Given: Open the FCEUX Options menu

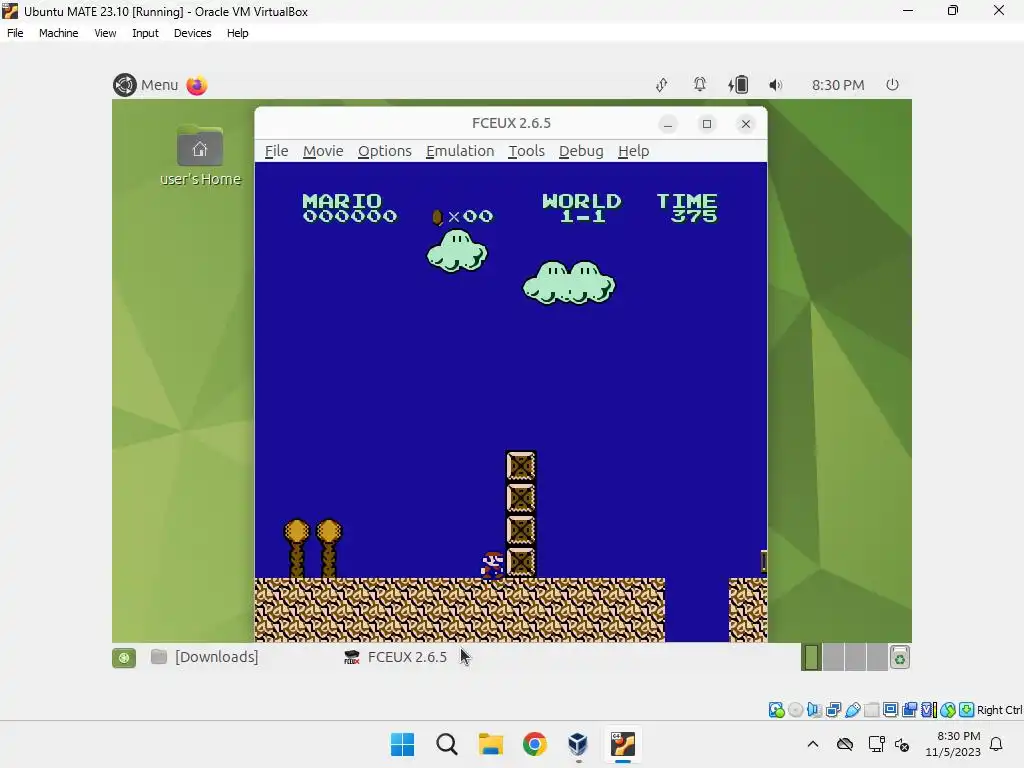Looking at the screenshot, I should [385, 151].
